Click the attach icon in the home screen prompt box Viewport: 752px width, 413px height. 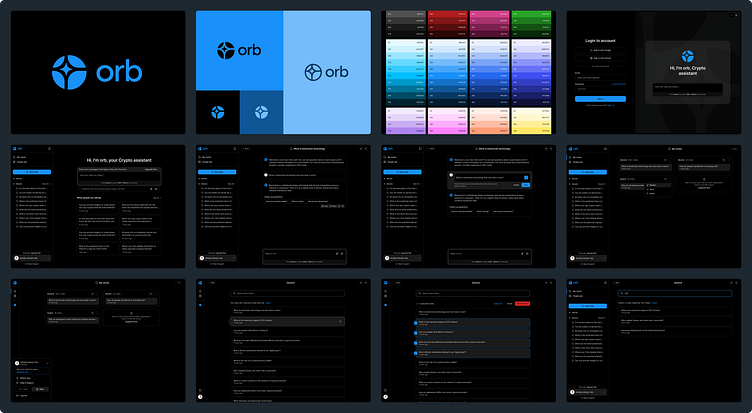151,189
